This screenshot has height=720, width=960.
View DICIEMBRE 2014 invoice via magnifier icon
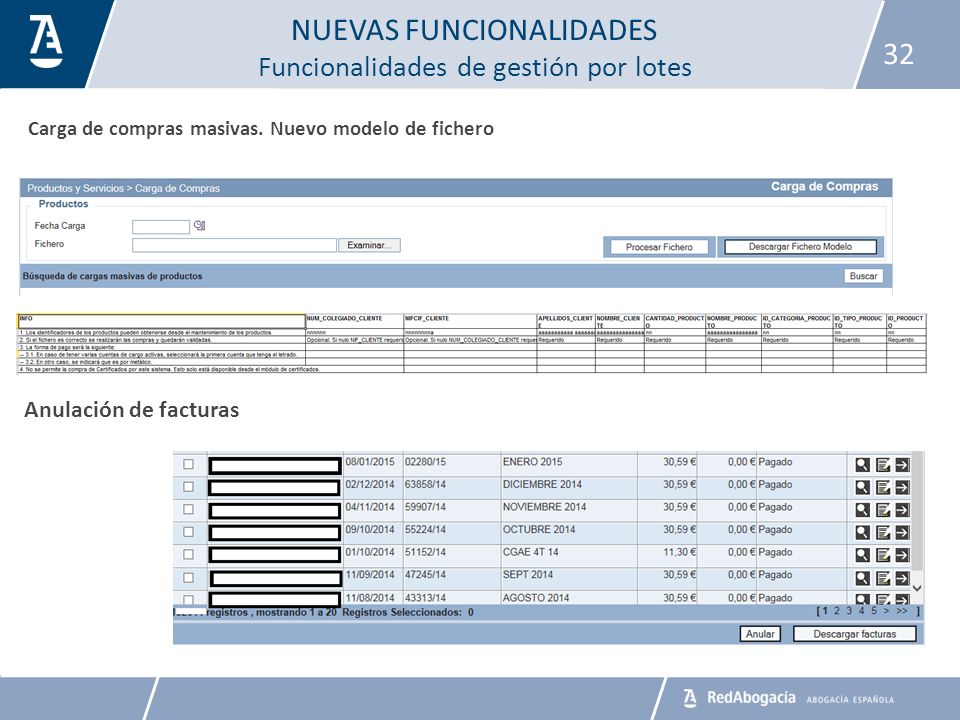coord(862,487)
